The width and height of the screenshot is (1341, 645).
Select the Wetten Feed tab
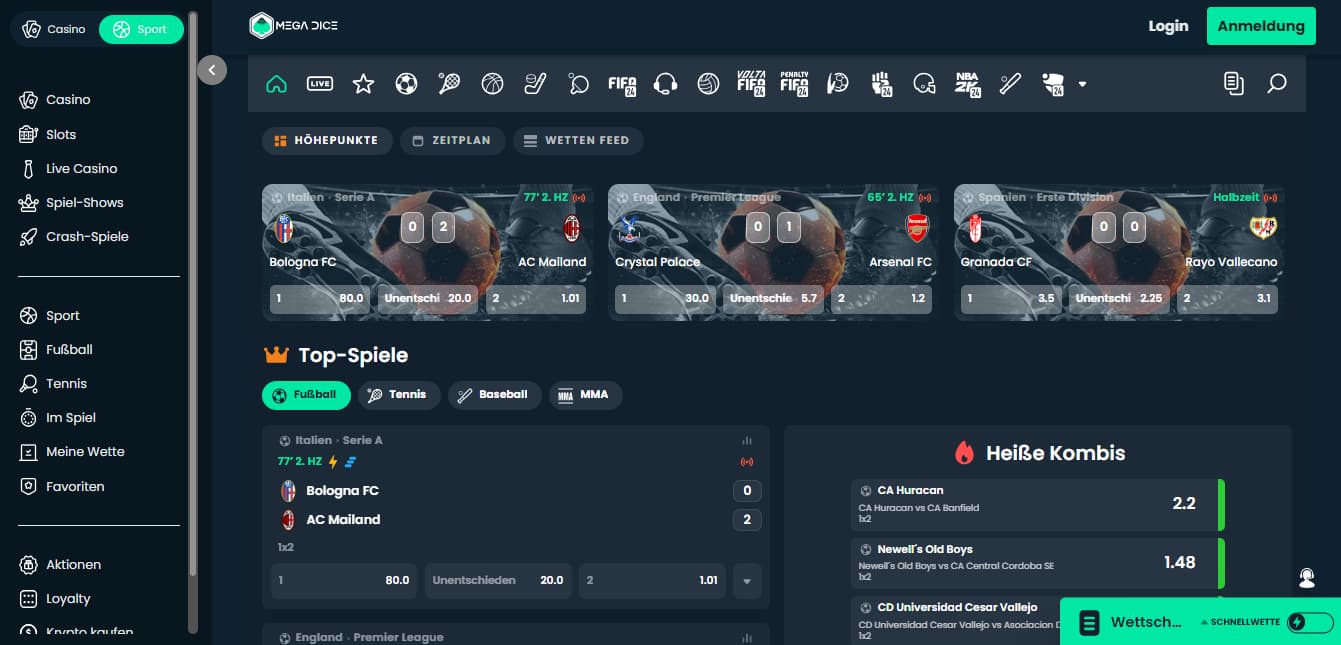point(578,141)
